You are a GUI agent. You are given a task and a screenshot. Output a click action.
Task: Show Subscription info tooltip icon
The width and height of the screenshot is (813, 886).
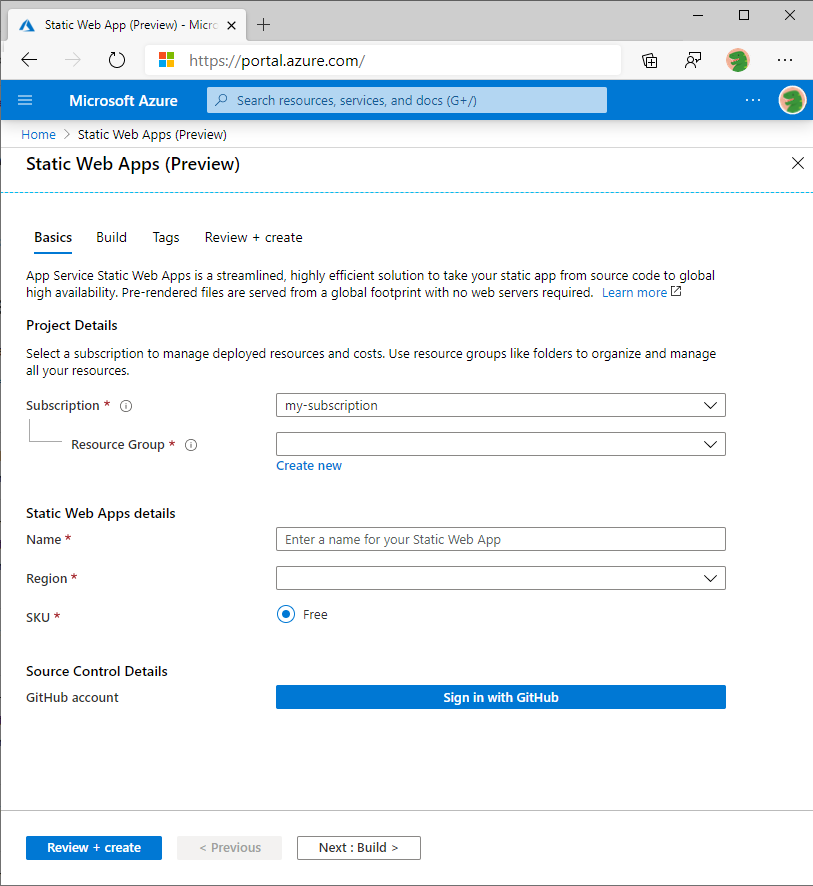[126, 406]
